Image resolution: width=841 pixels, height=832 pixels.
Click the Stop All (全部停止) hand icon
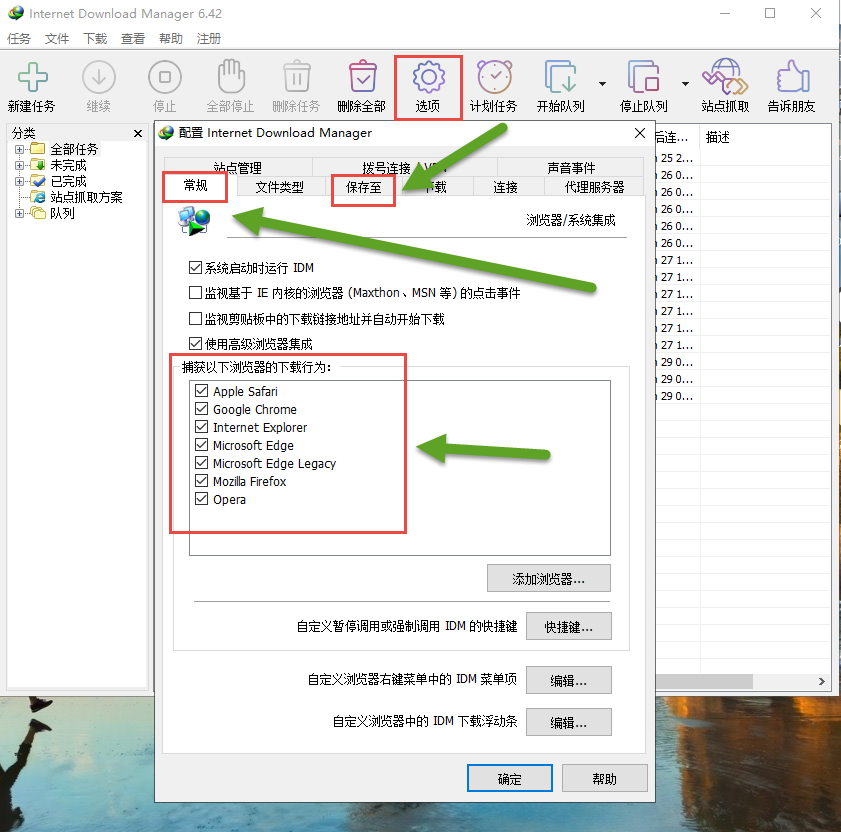point(231,77)
